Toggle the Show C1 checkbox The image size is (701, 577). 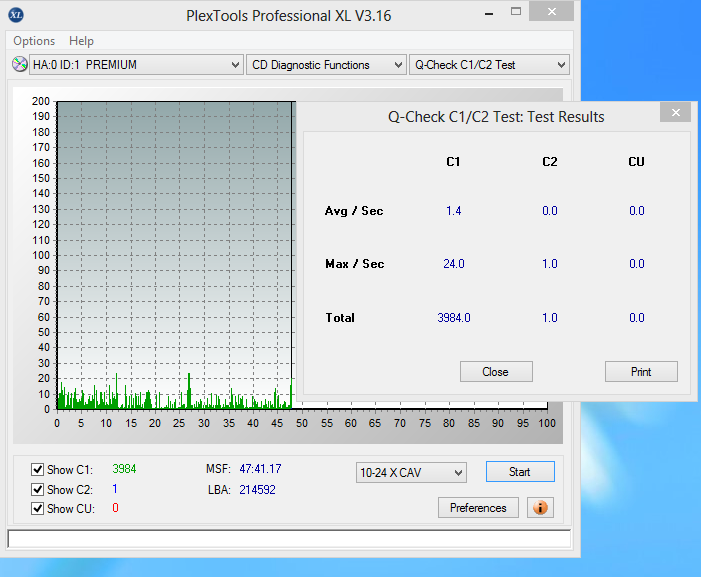[38, 470]
